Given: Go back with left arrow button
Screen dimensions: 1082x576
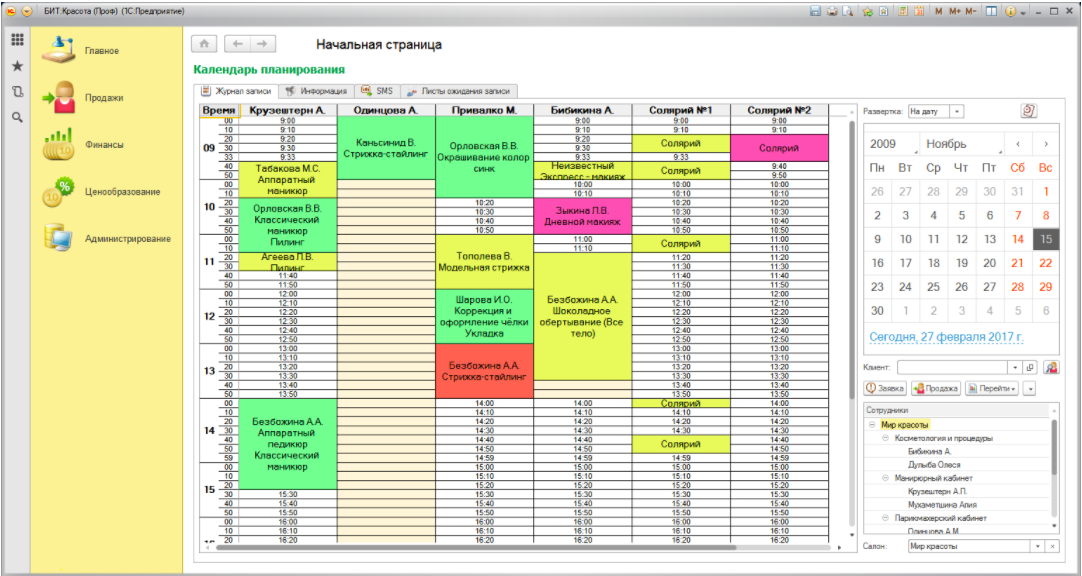Looking at the screenshot, I should pos(238,43).
